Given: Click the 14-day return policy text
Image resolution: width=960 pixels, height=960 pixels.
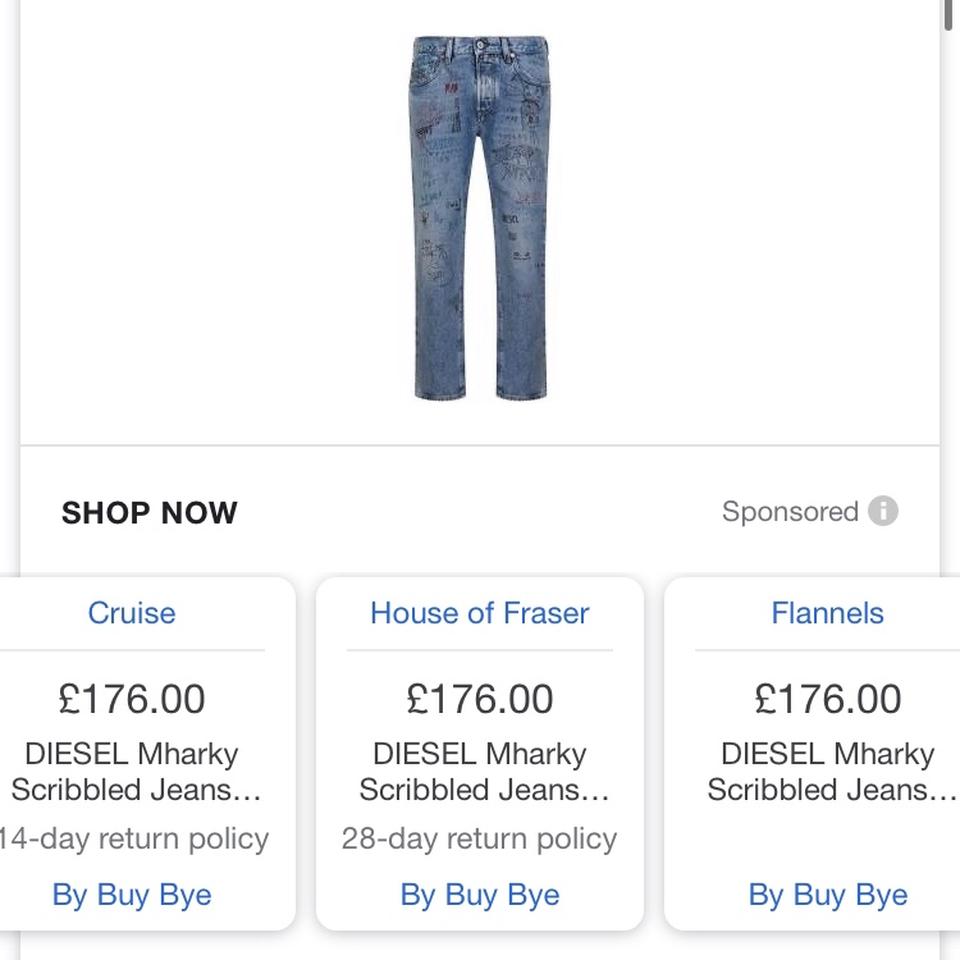Looking at the screenshot, I should 134,838.
